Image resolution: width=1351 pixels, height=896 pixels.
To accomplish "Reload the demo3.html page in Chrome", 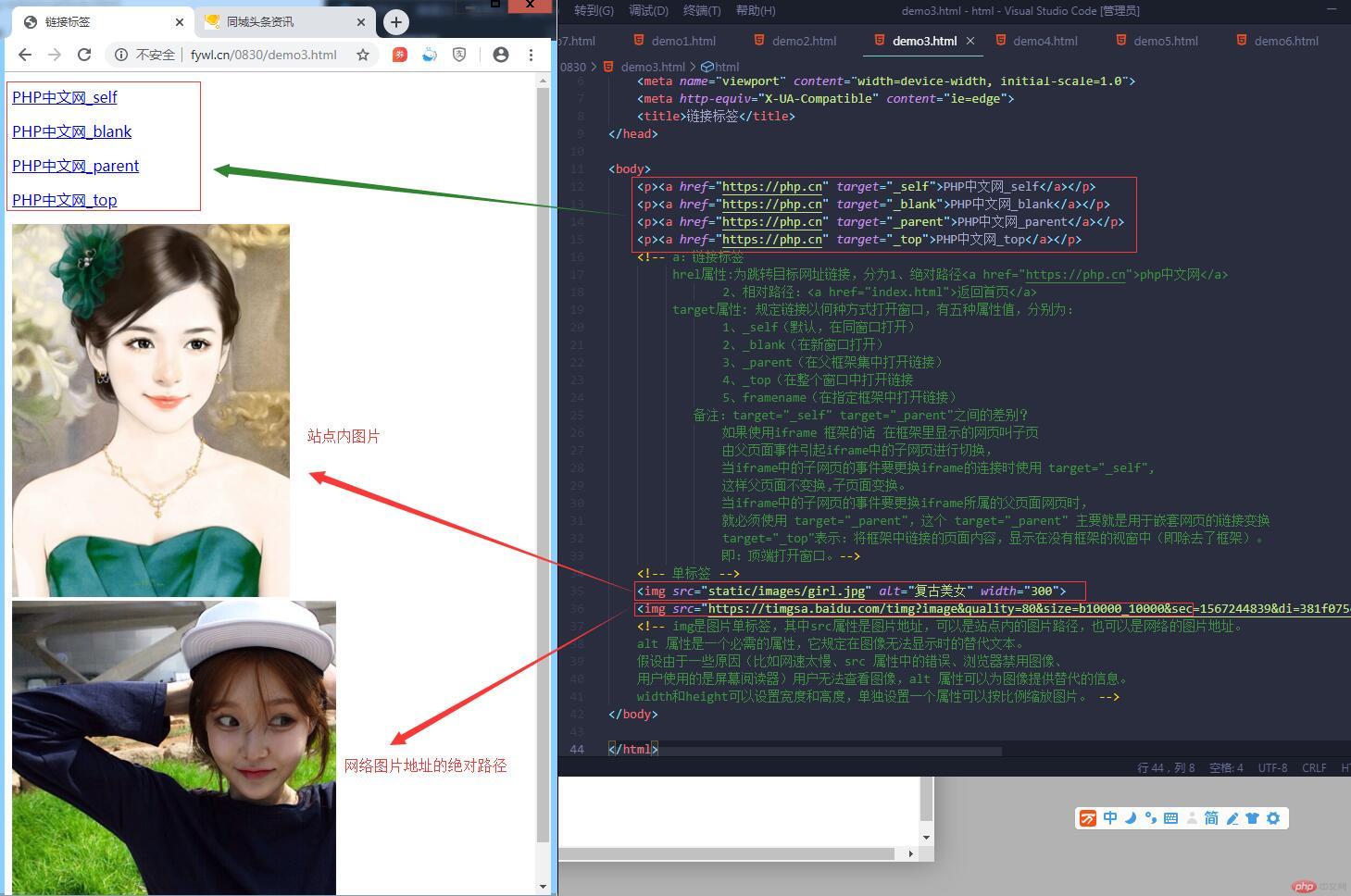I will (x=84, y=55).
